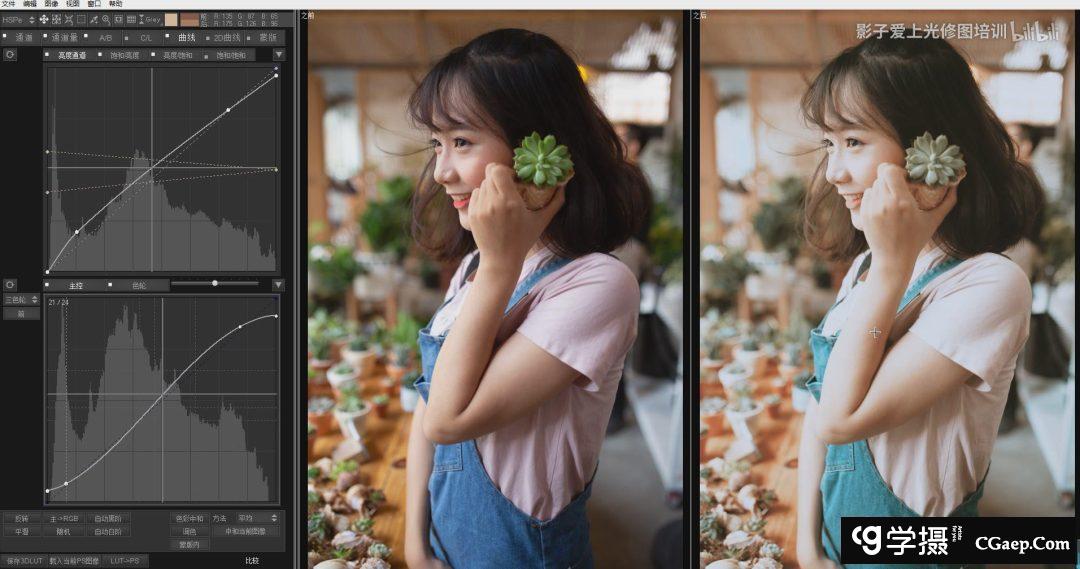Open the 窗口 (Window) menu

[x=94, y=4]
